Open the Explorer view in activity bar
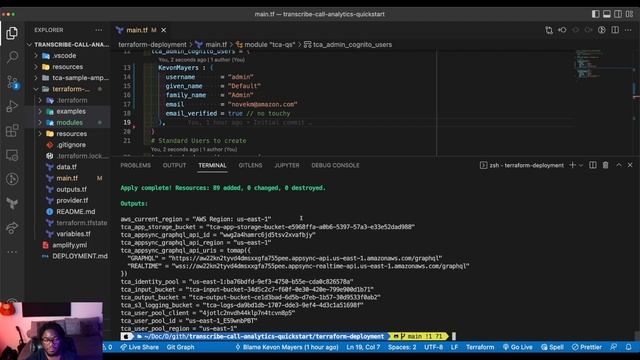Image resolution: width=640 pixels, height=360 pixels. click(x=12, y=33)
